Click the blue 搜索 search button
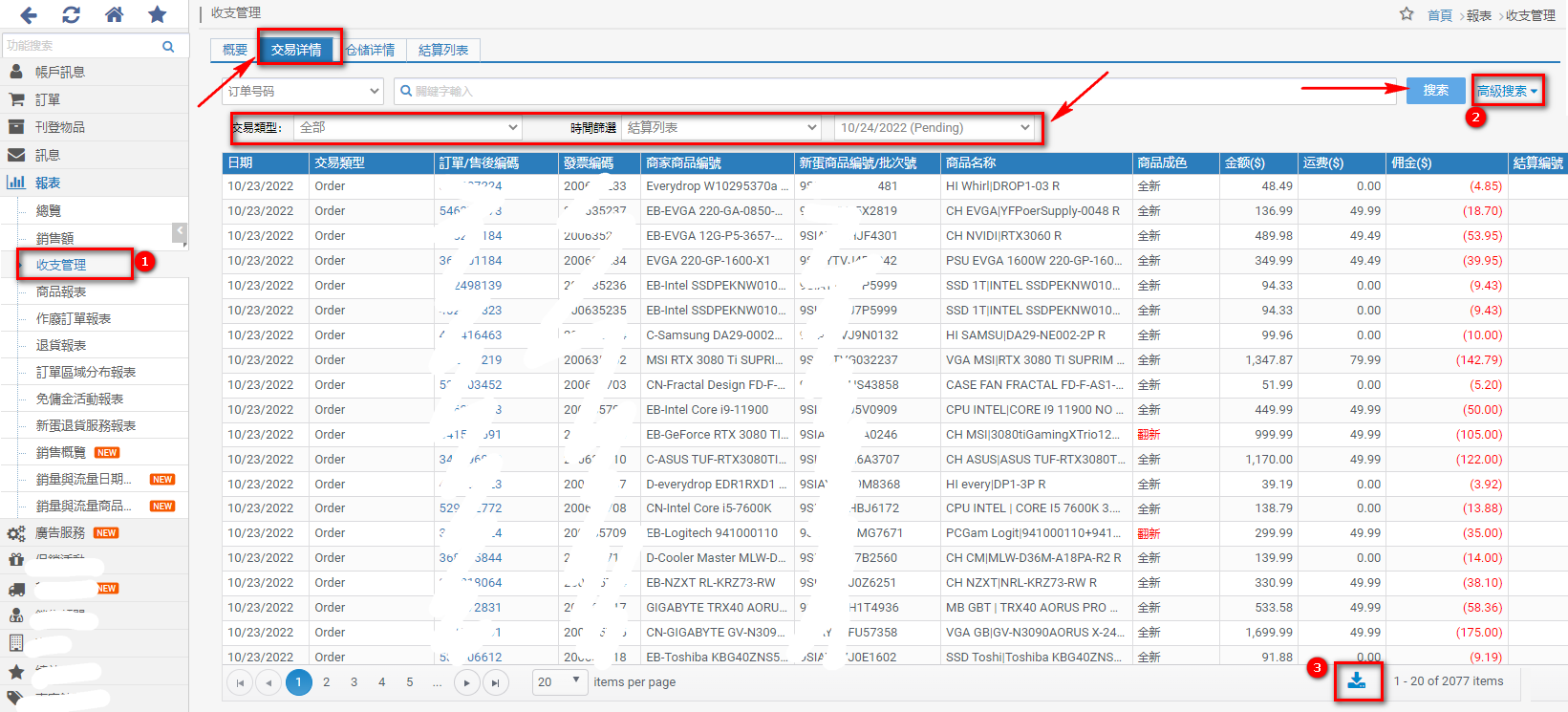The height and width of the screenshot is (712, 1568). point(1435,91)
